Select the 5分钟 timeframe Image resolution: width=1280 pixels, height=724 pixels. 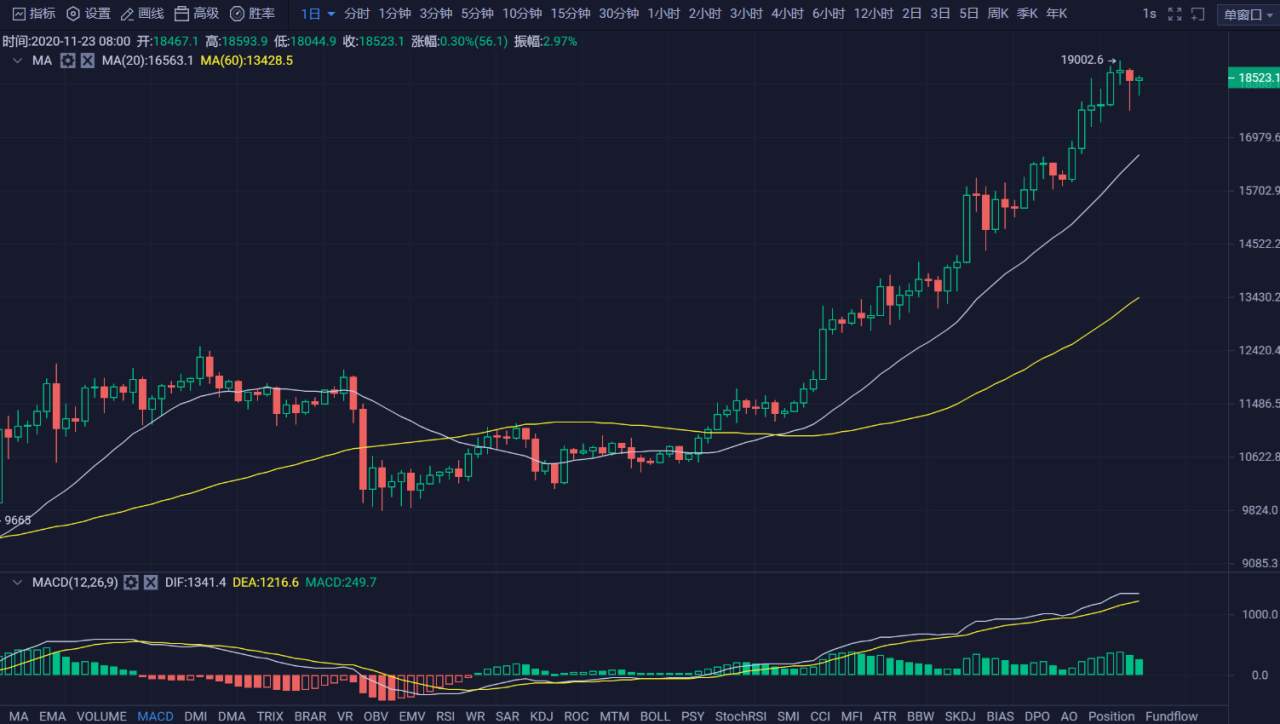(x=477, y=14)
